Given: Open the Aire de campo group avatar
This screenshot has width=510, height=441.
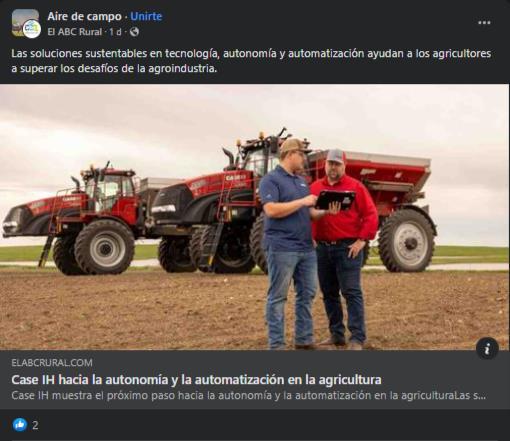Looking at the screenshot, I should [x=23, y=20].
